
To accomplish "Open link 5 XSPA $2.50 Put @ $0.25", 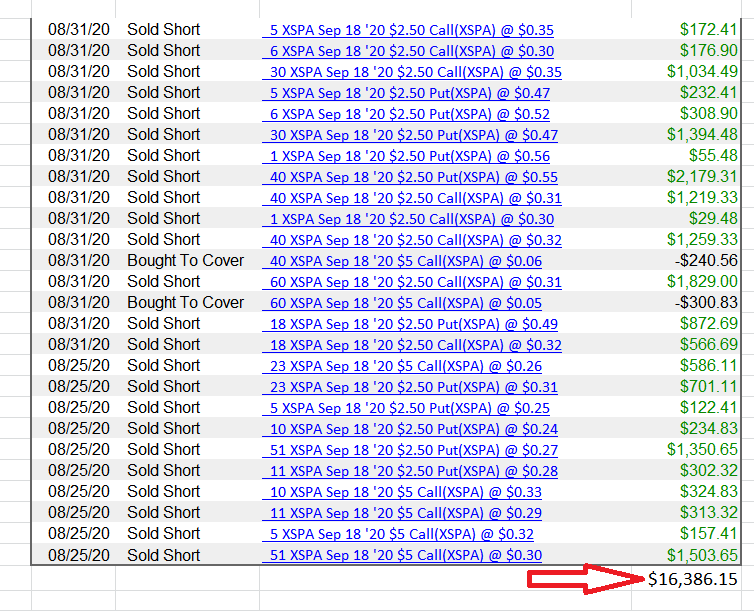I will pyautogui.click(x=406, y=408).
